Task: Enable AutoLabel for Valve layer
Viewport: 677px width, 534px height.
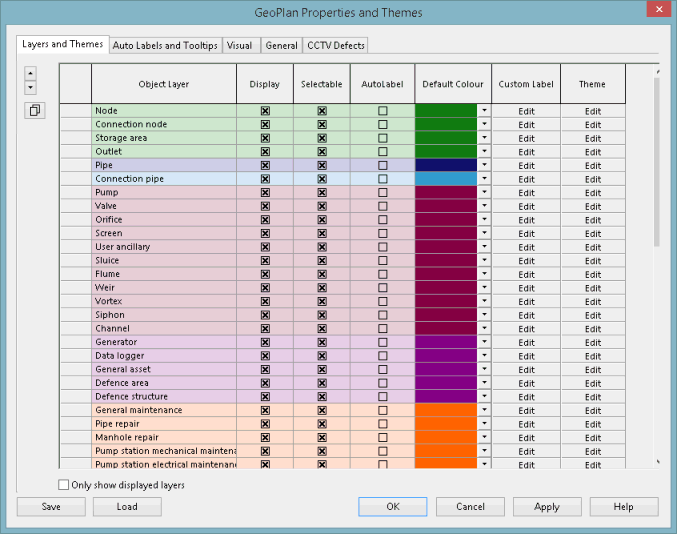Action: (x=383, y=206)
